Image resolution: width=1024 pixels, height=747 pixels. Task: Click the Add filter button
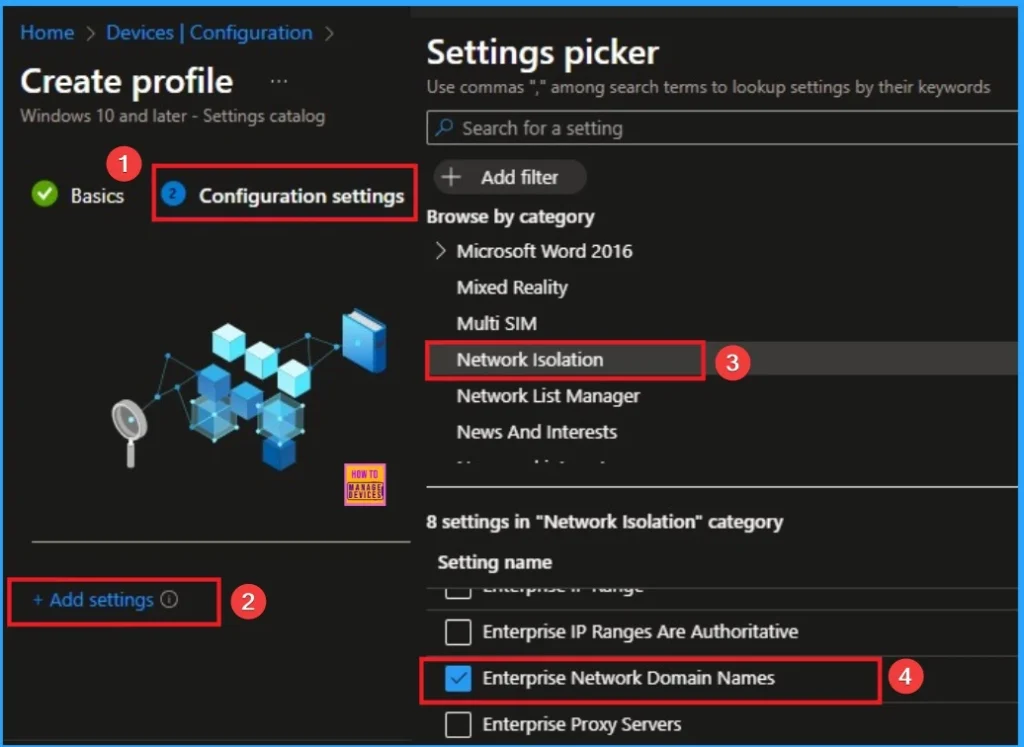point(510,177)
